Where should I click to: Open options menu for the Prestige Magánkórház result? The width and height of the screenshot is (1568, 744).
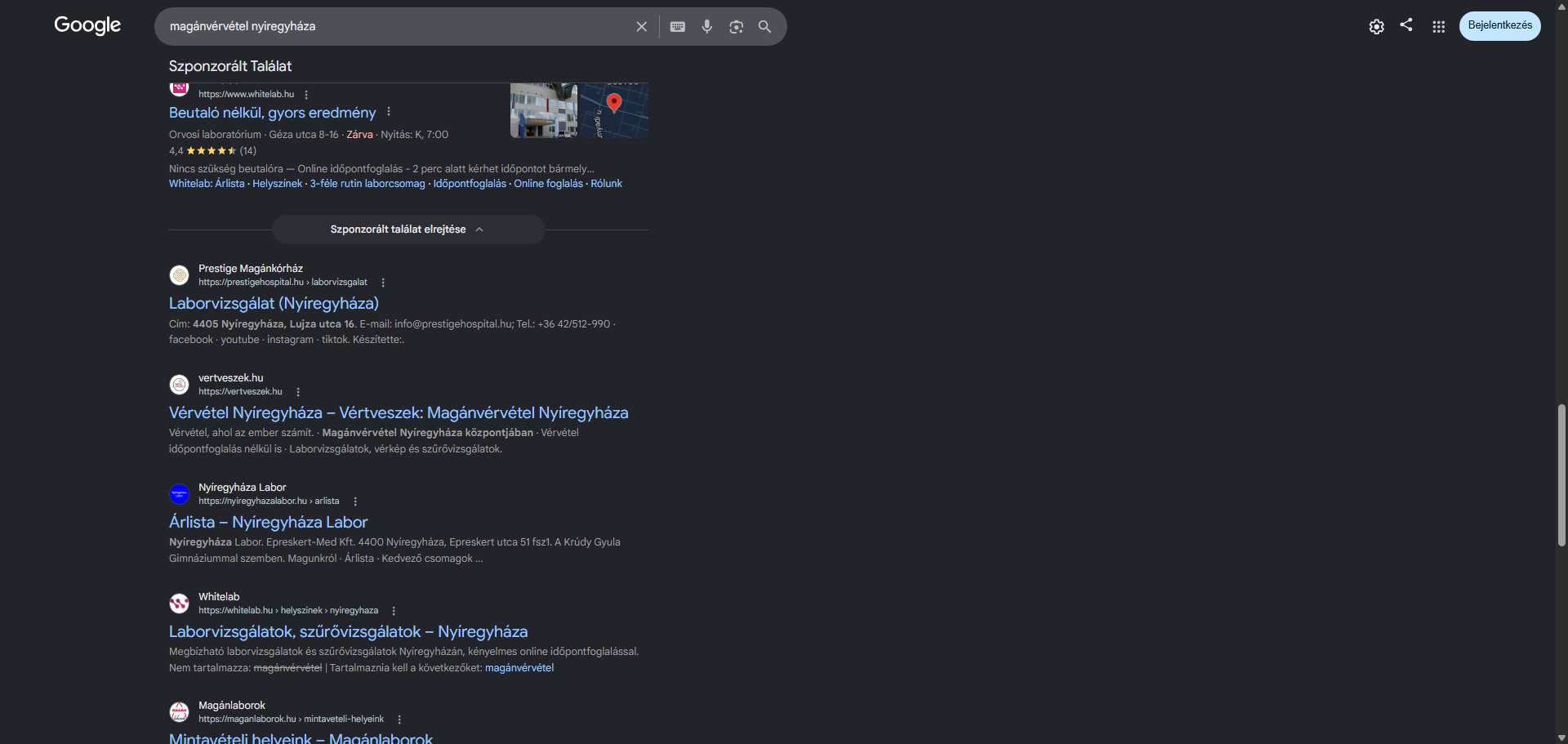click(383, 283)
